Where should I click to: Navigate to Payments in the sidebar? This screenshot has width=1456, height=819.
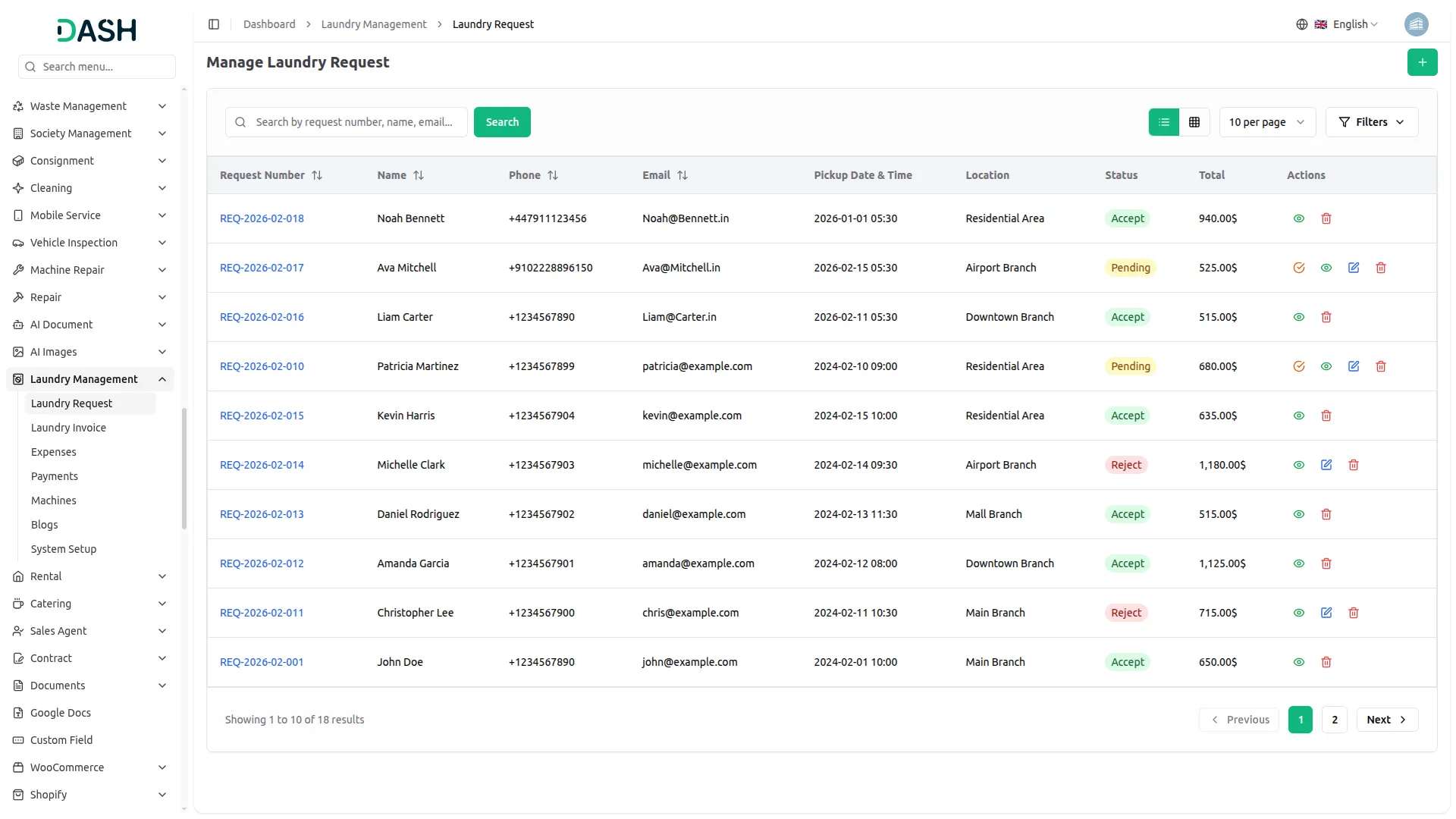[55, 476]
